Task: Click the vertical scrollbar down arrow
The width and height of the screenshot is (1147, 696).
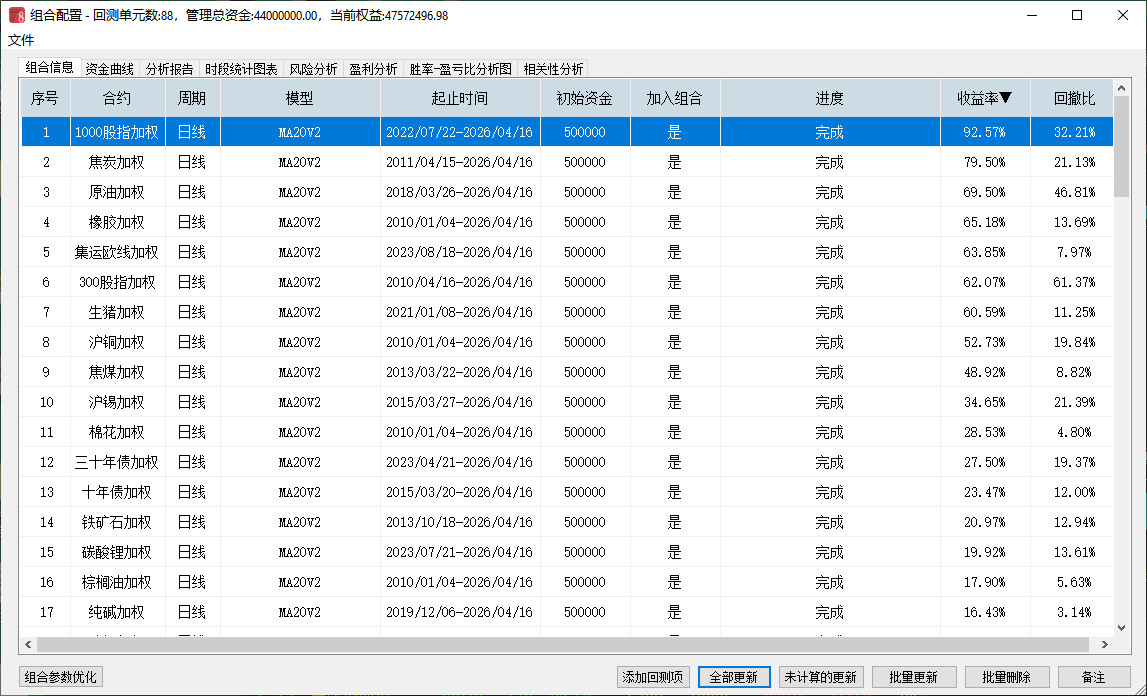Action: (1121, 626)
